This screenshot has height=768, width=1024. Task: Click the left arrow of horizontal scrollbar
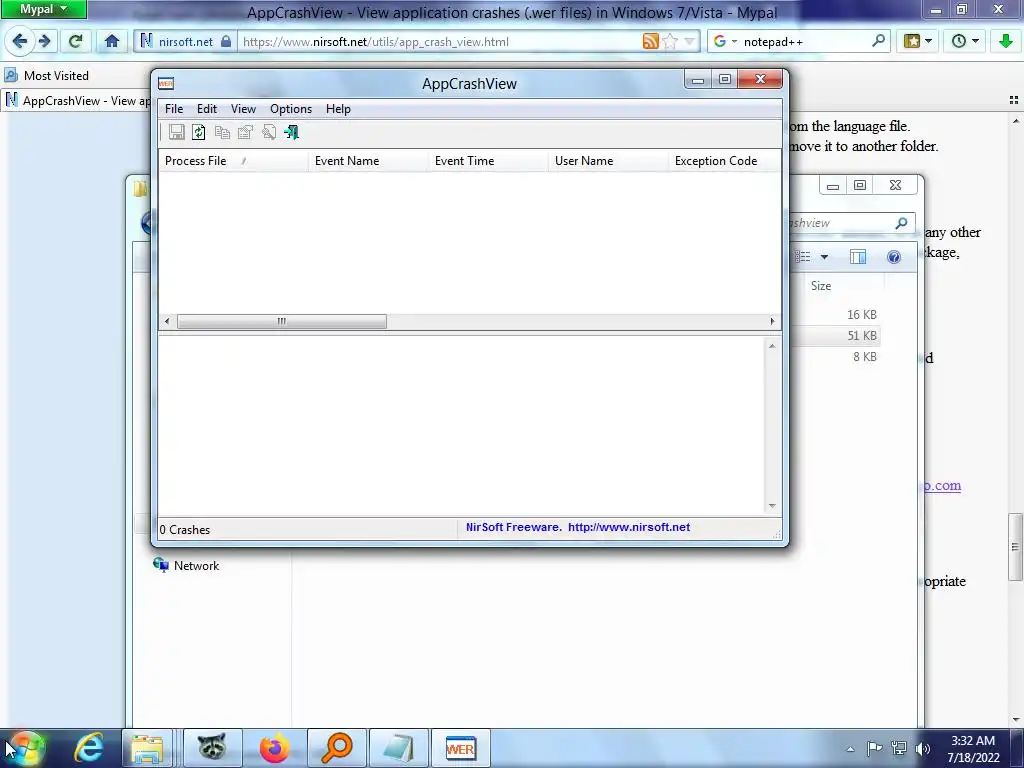coord(167,321)
